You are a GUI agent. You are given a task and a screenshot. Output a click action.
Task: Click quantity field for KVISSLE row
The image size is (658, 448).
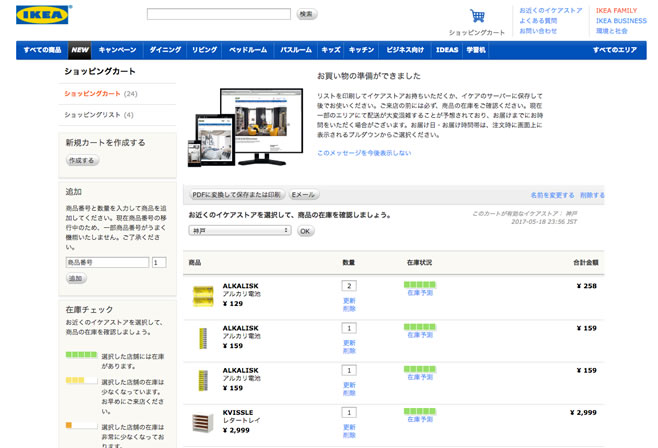[349, 412]
